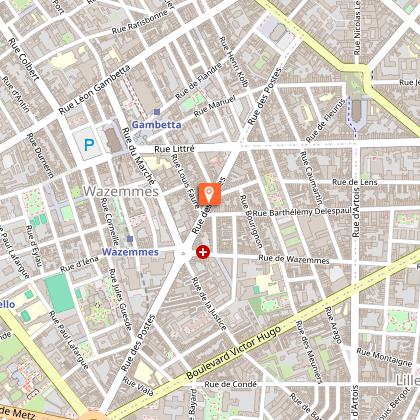Viewport: 420px width, 420px height.
Task: Click the green sports field near Rue d'Iéna
Action: 59,293
